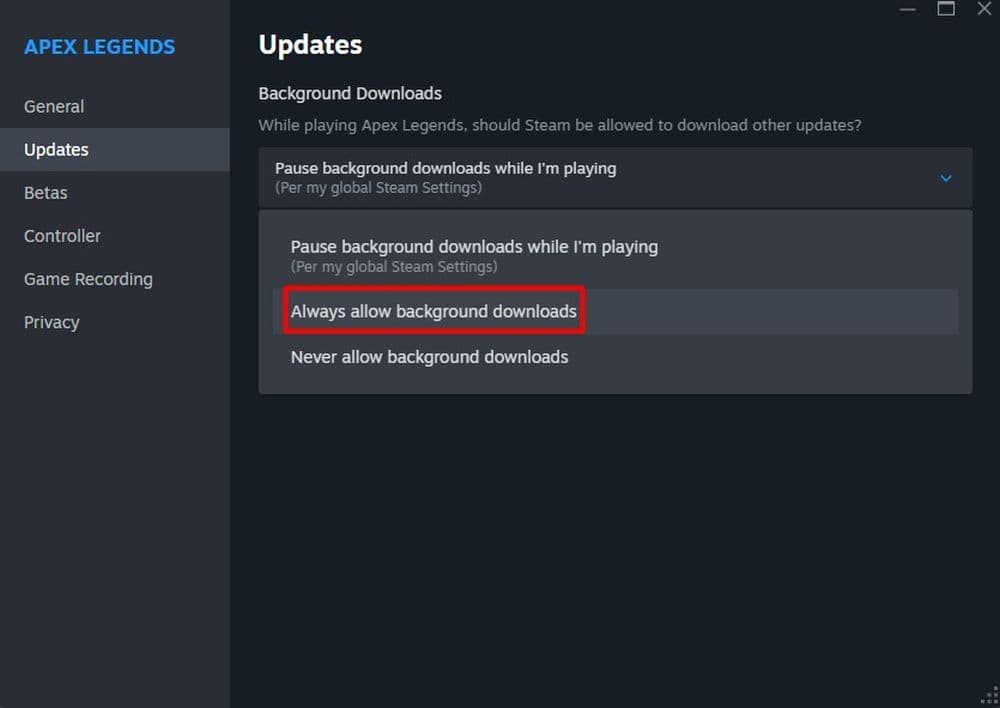Viewport: 1000px width, 708px height.
Task: Open the Betas section
Action: 45,192
